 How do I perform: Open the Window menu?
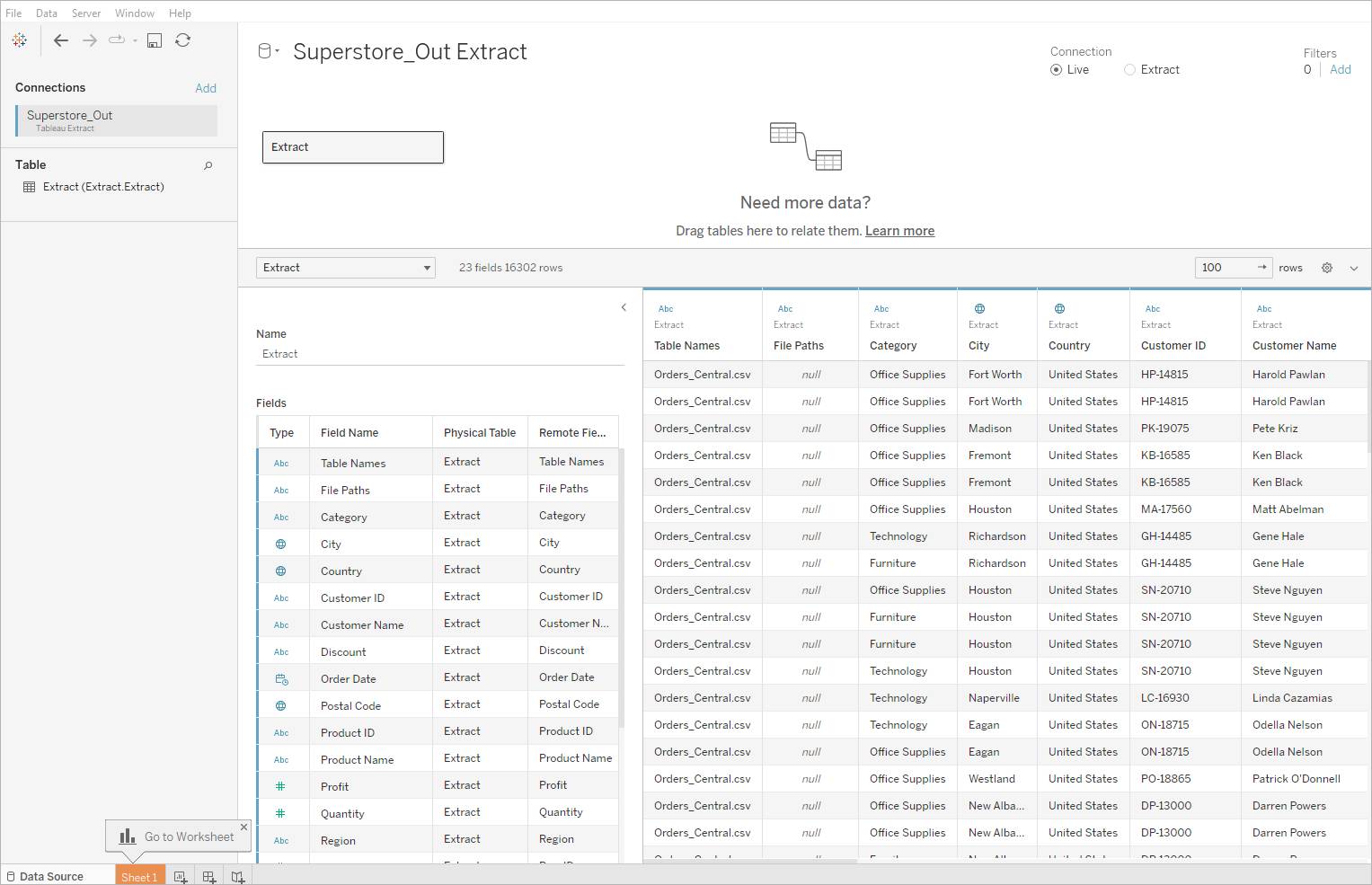[x=135, y=13]
